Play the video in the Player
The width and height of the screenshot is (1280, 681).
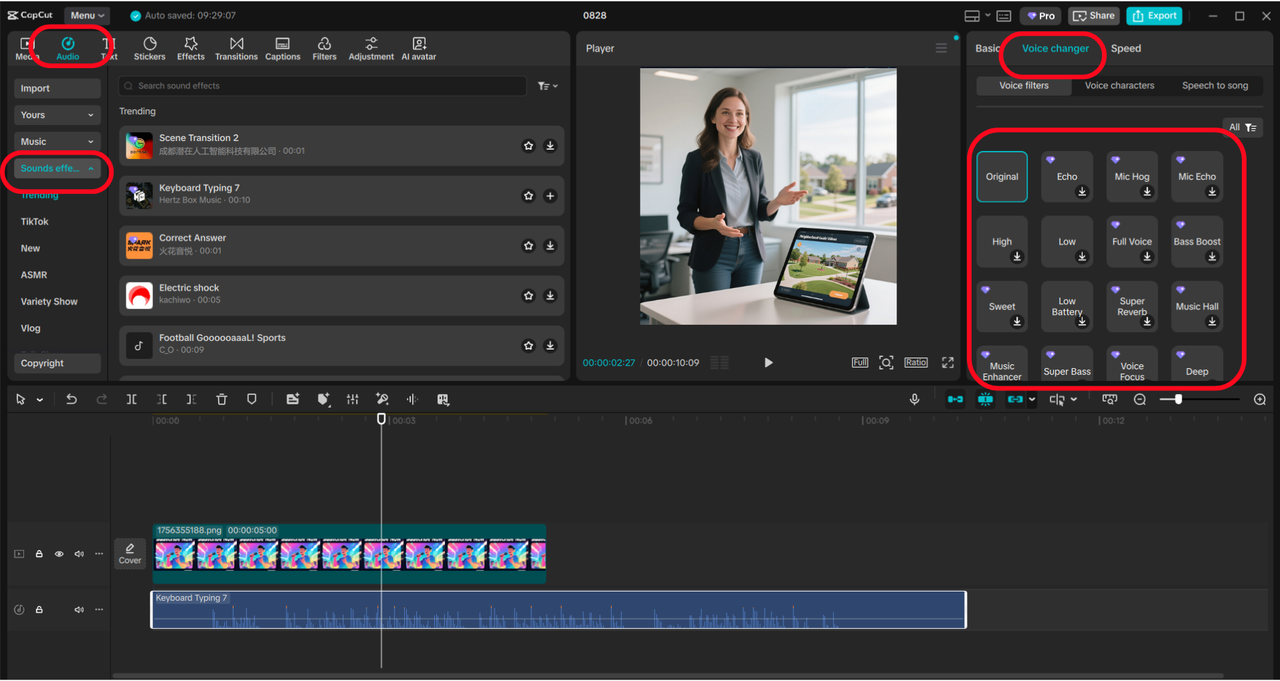[x=768, y=362]
